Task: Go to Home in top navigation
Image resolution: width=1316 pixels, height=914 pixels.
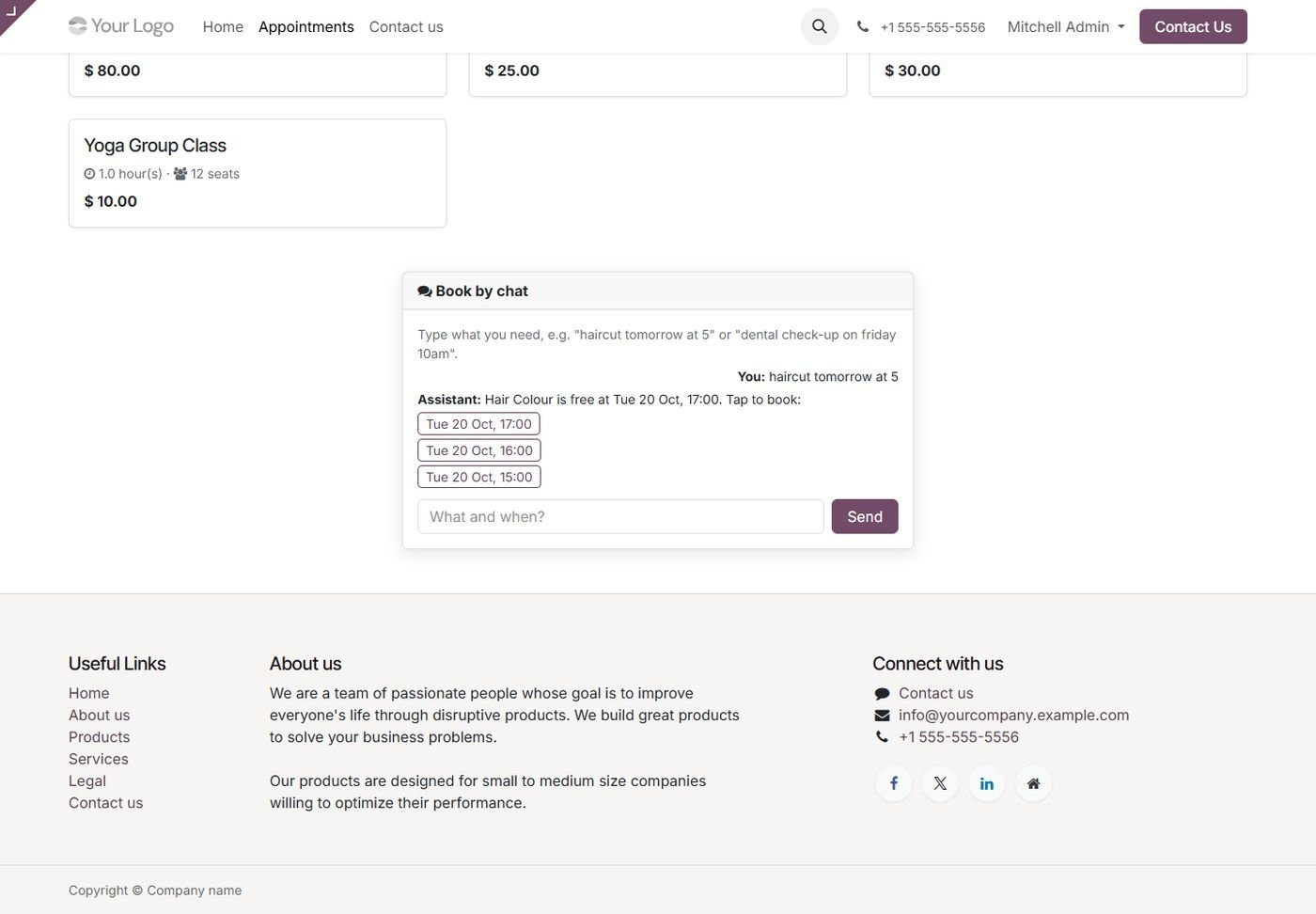Action: pos(223,27)
